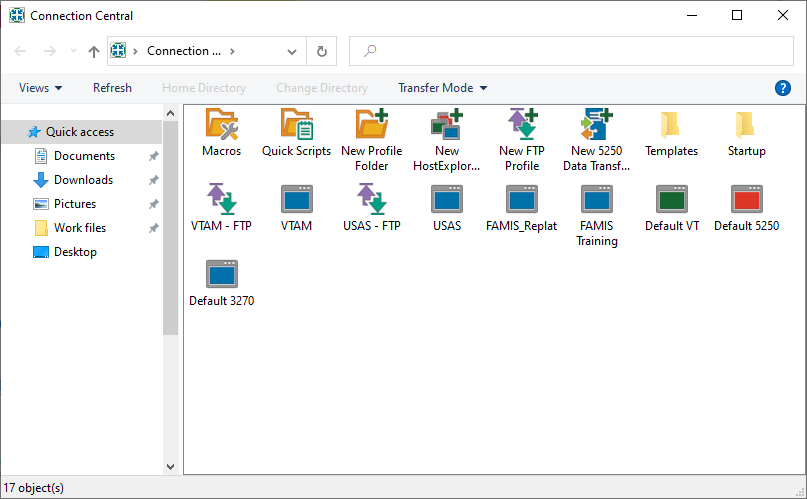Click the pin icon beside Downloads
This screenshot has height=499, width=807.
[x=153, y=180]
